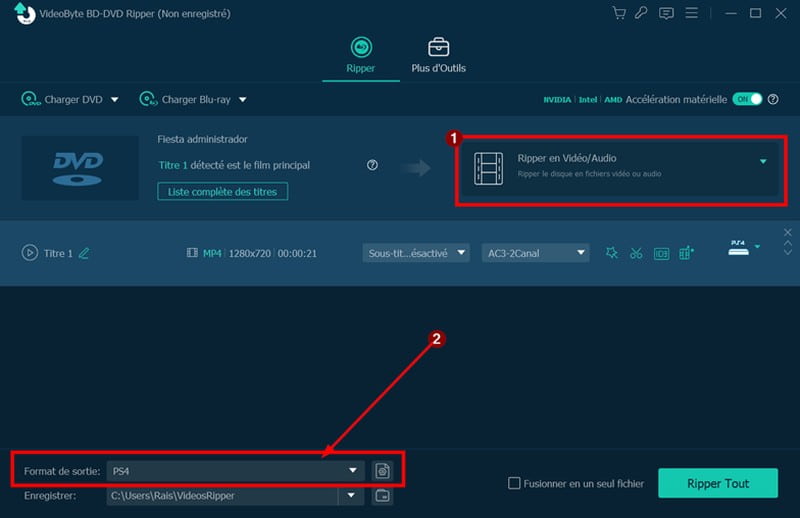Viewport: 800px width, 518px height.
Task: Open the output folder icon
Action: pos(383,496)
